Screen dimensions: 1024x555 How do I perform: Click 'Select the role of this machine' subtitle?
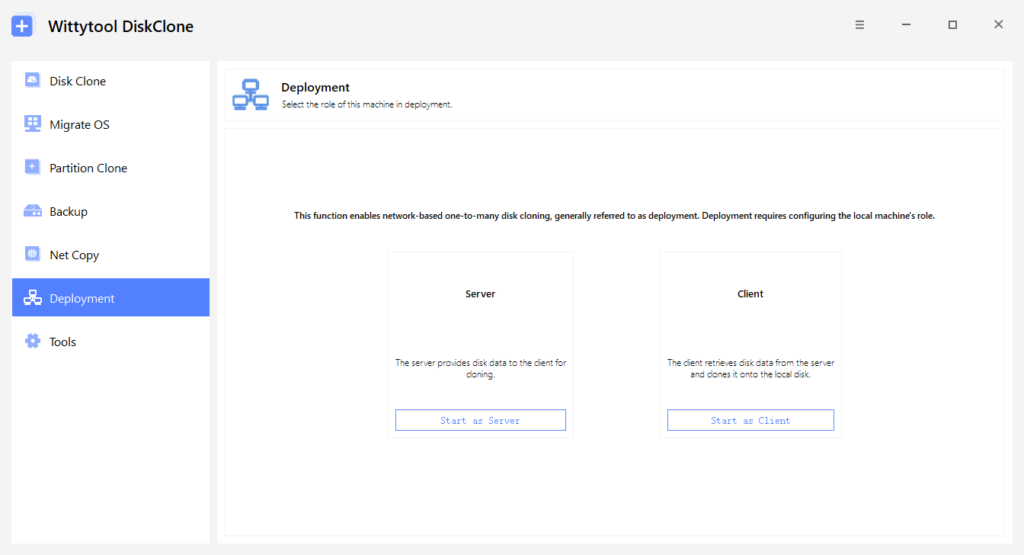(x=366, y=104)
